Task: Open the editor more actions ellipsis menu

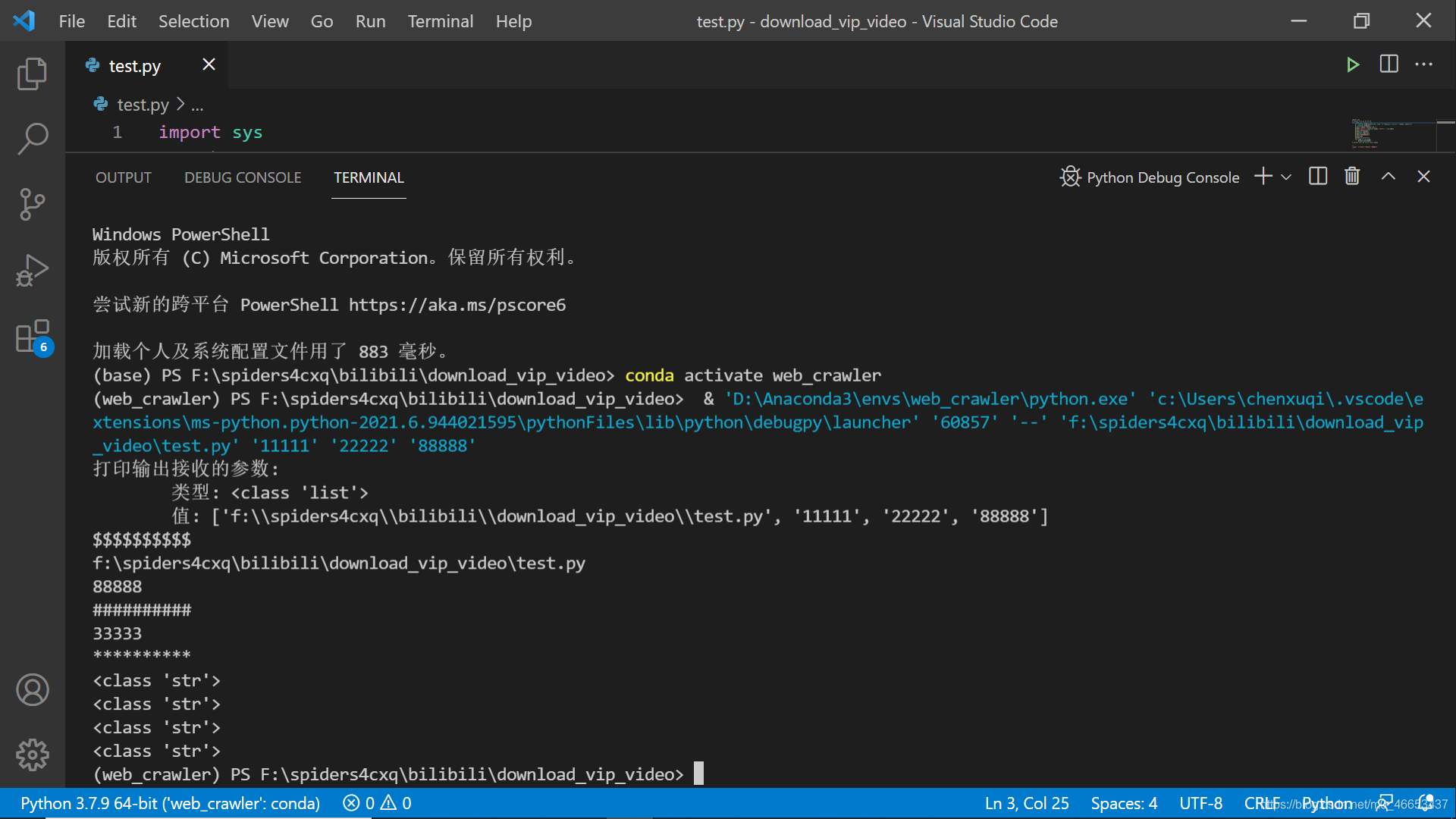Action: (x=1424, y=64)
